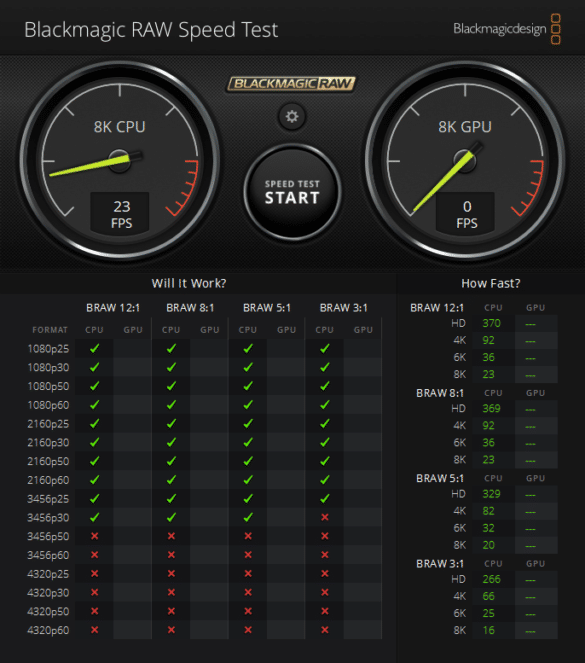Click the Blackmagicdesign logo
The width and height of the screenshot is (585, 663).
click(x=507, y=29)
